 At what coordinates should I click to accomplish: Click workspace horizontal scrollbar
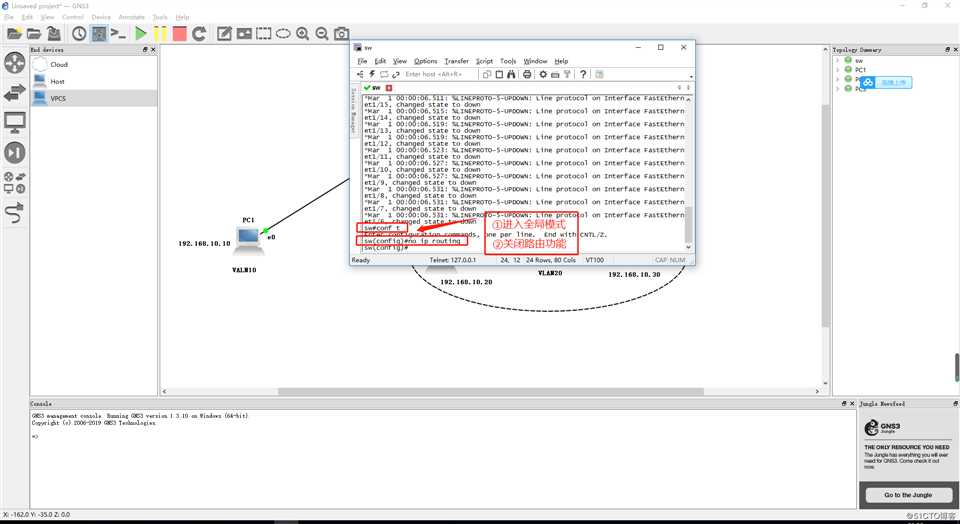(x=490, y=391)
